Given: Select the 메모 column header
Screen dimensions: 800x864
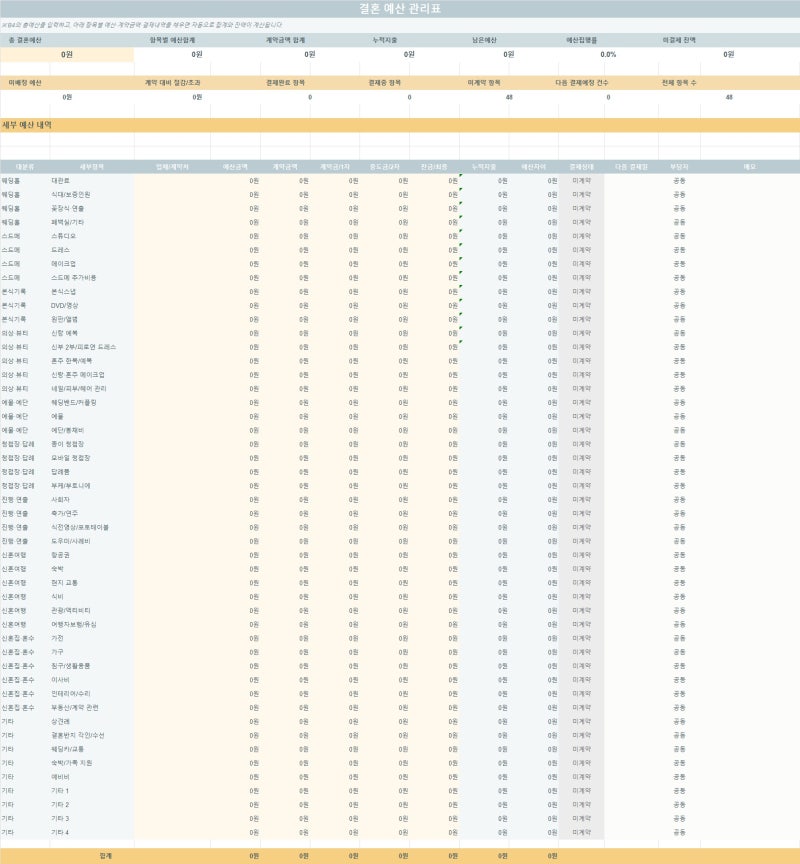Looking at the screenshot, I should (750, 166).
